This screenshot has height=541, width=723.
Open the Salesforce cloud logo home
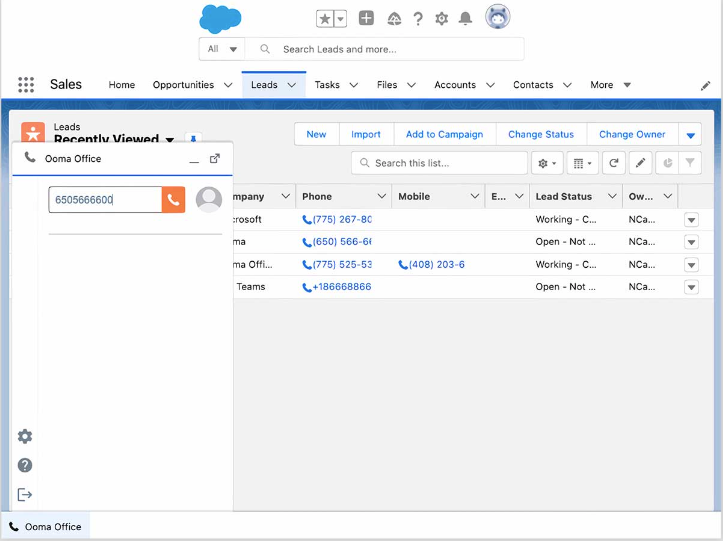[220, 19]
